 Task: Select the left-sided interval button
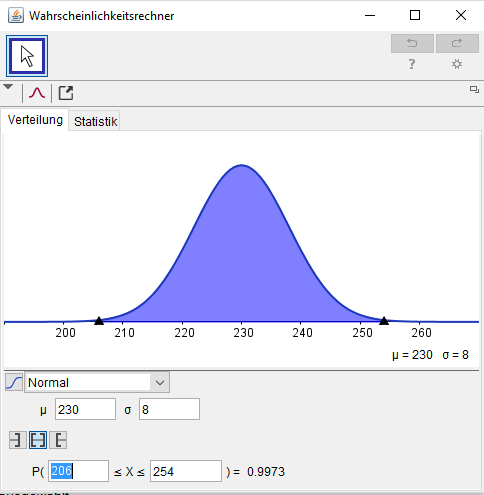tap(18, 440)
